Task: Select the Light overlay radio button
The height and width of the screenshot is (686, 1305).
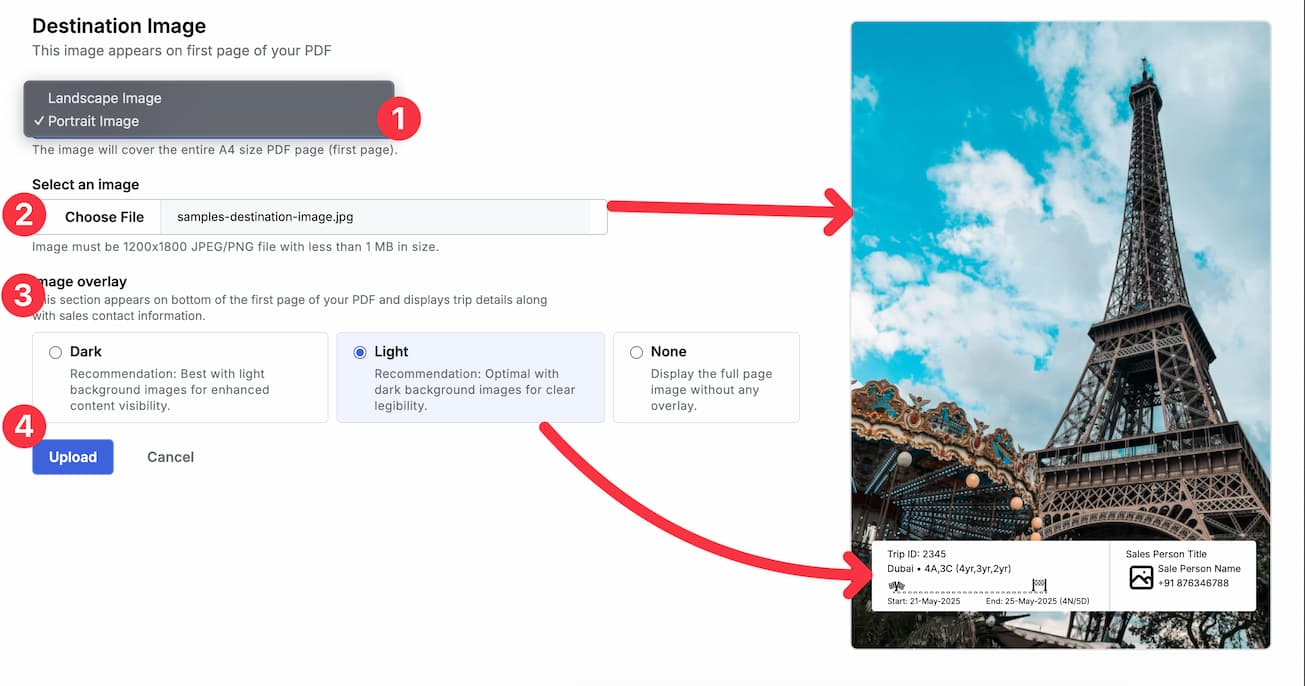Action: [359, 351]
